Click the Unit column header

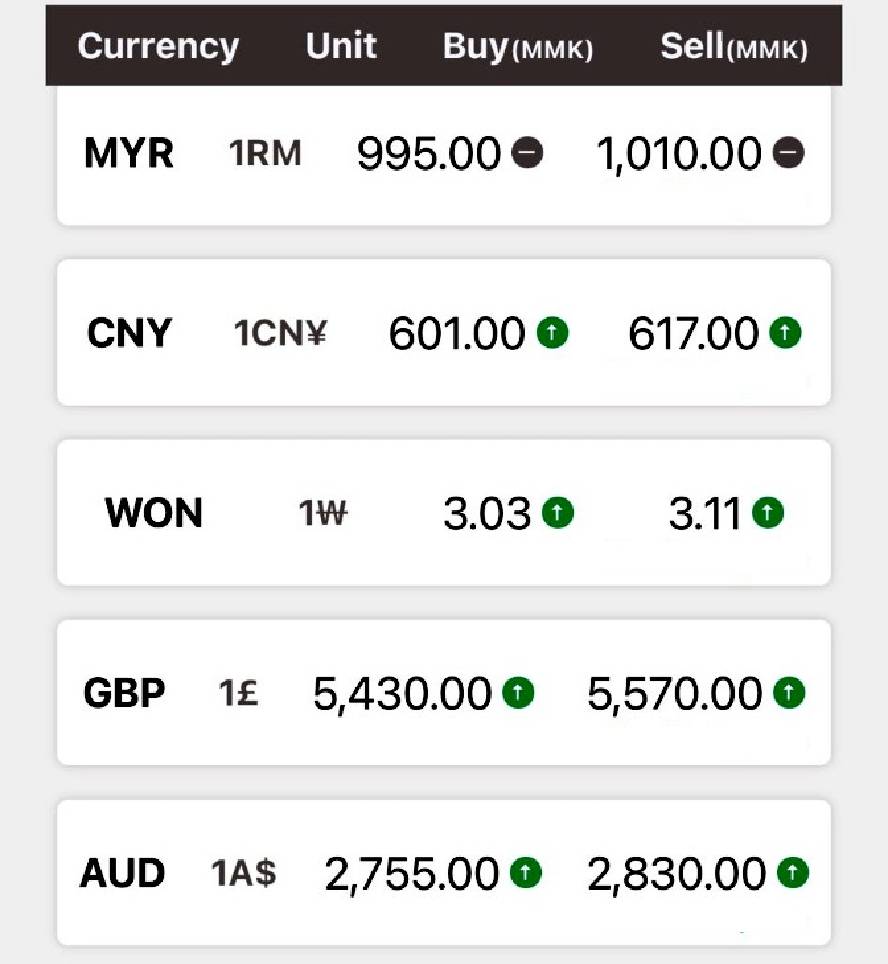341,46
